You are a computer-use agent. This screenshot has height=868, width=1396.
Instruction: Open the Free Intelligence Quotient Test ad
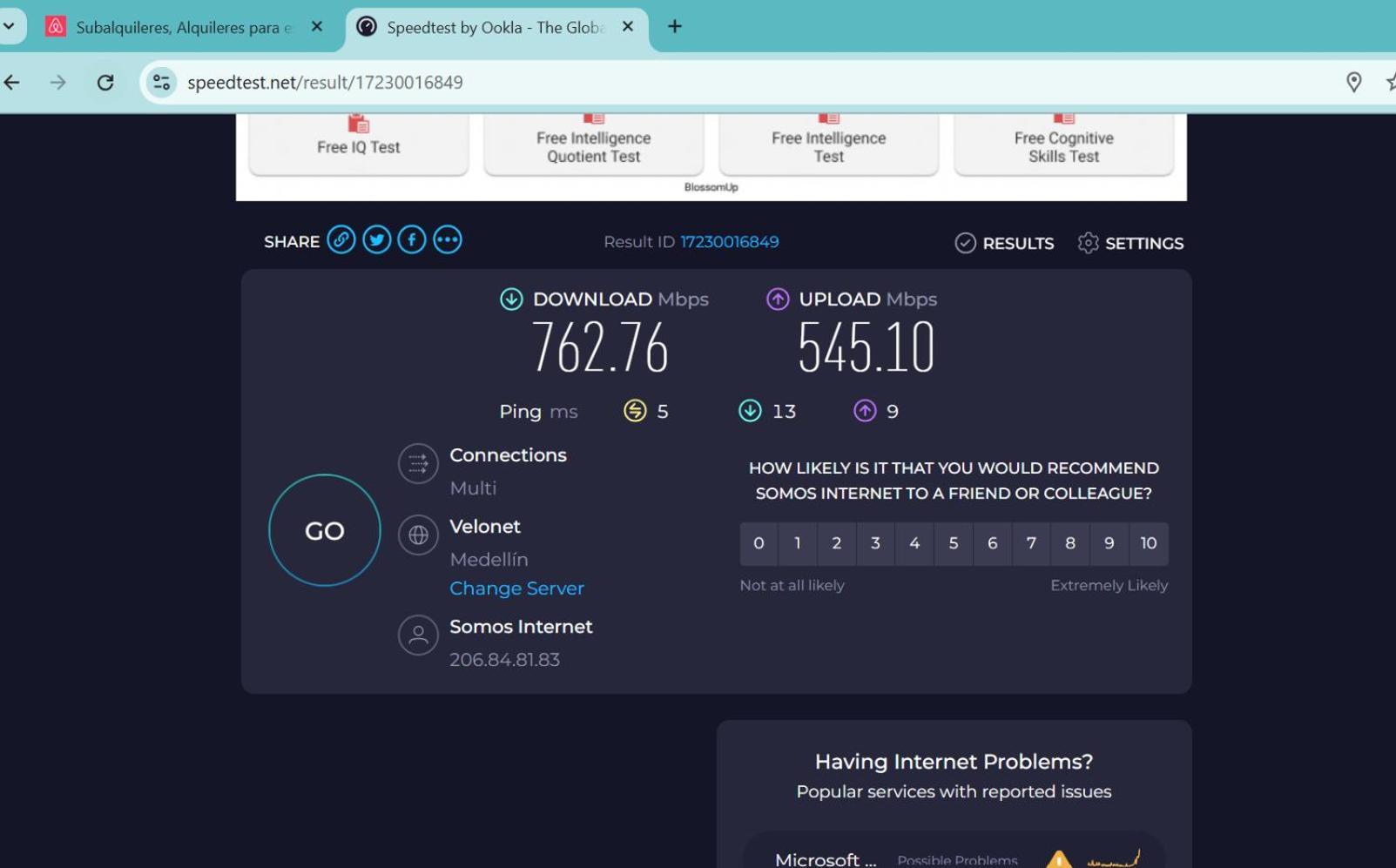click(594, 145)
